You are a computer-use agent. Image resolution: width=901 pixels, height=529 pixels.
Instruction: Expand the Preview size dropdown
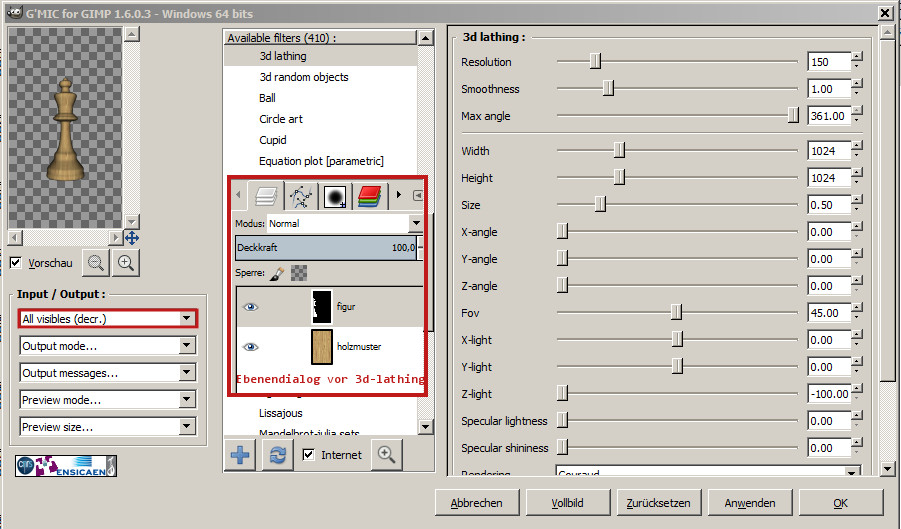click(108, 427)
